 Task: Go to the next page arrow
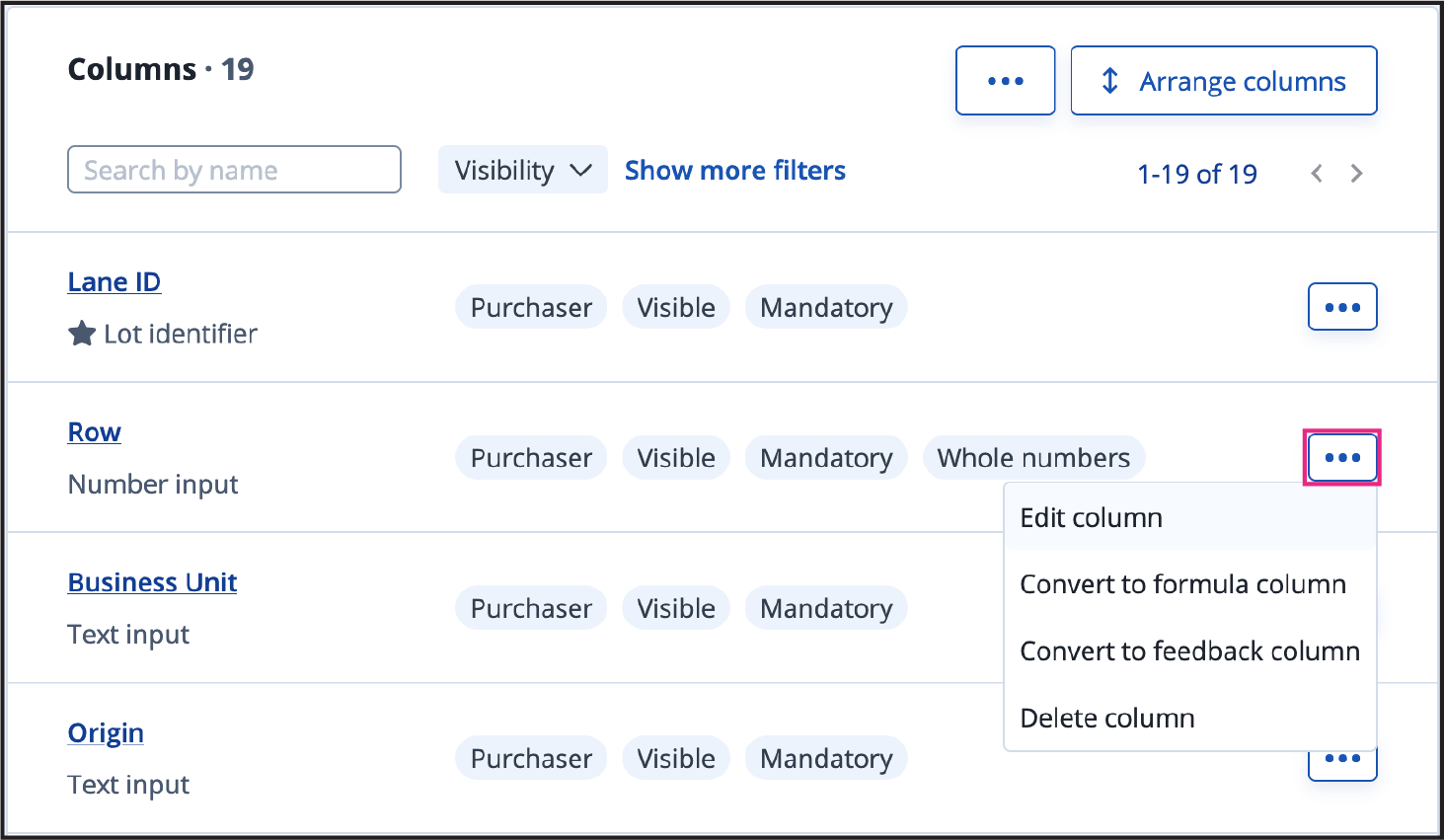click(x=1356, y=174)
